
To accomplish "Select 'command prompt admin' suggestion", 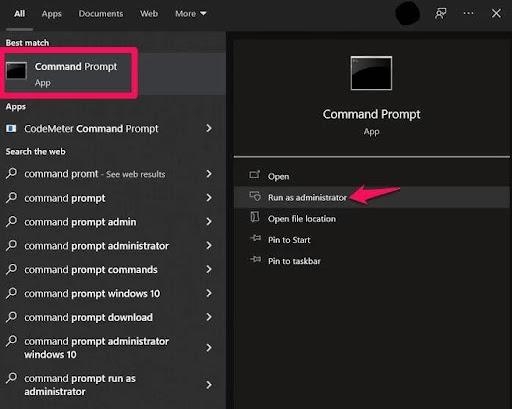I will 113,222.
